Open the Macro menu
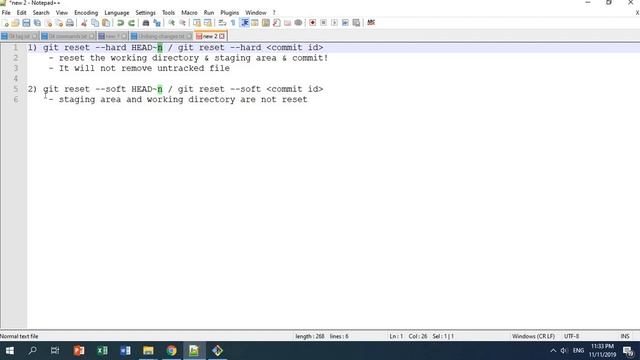Screen dimensions: 640x360 click(189, 13)
